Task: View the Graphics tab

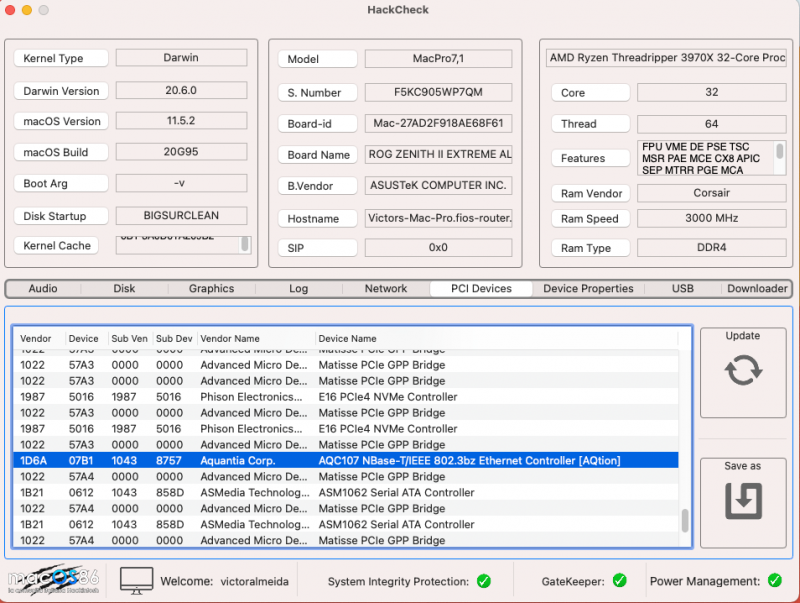Action: click(x=210, y=288)
